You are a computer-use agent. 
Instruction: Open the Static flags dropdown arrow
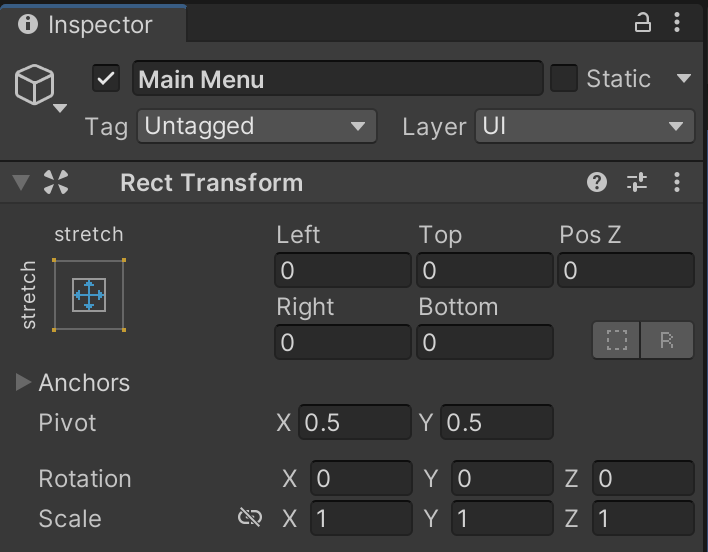[x=684, y=79]
